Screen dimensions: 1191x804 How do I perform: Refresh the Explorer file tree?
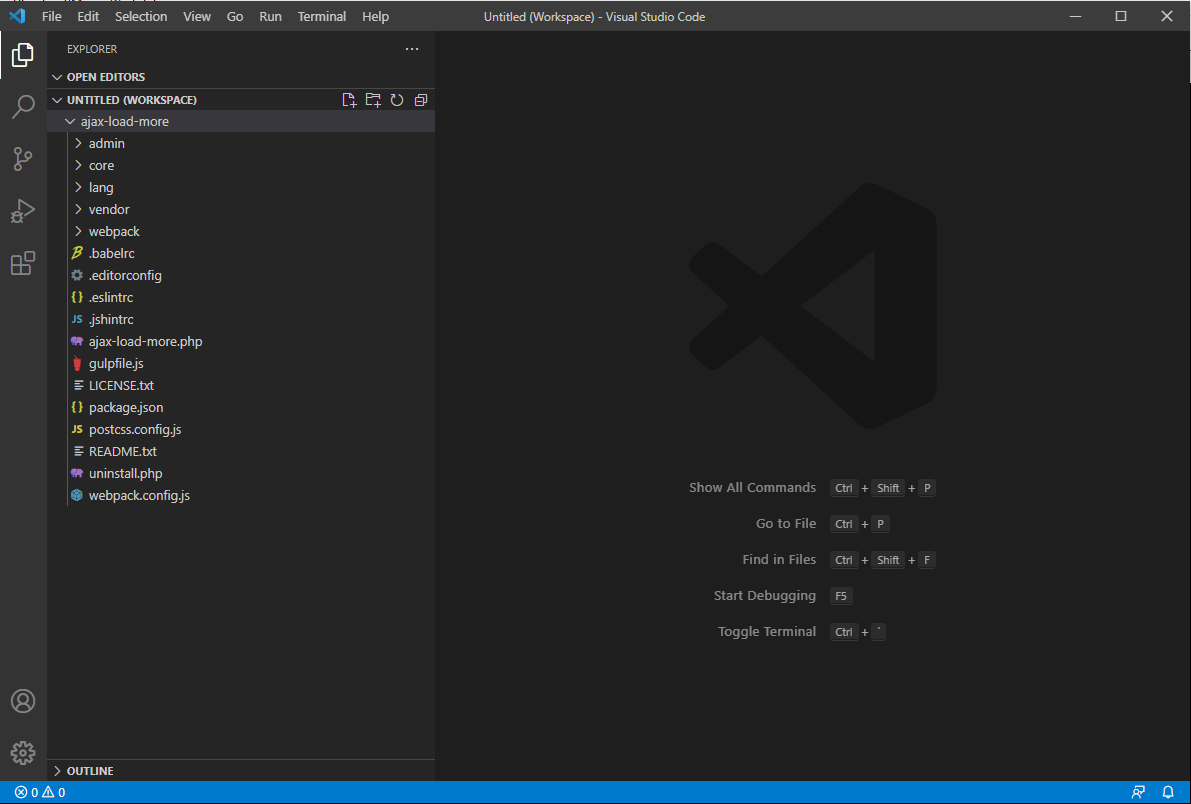point(397,100)
